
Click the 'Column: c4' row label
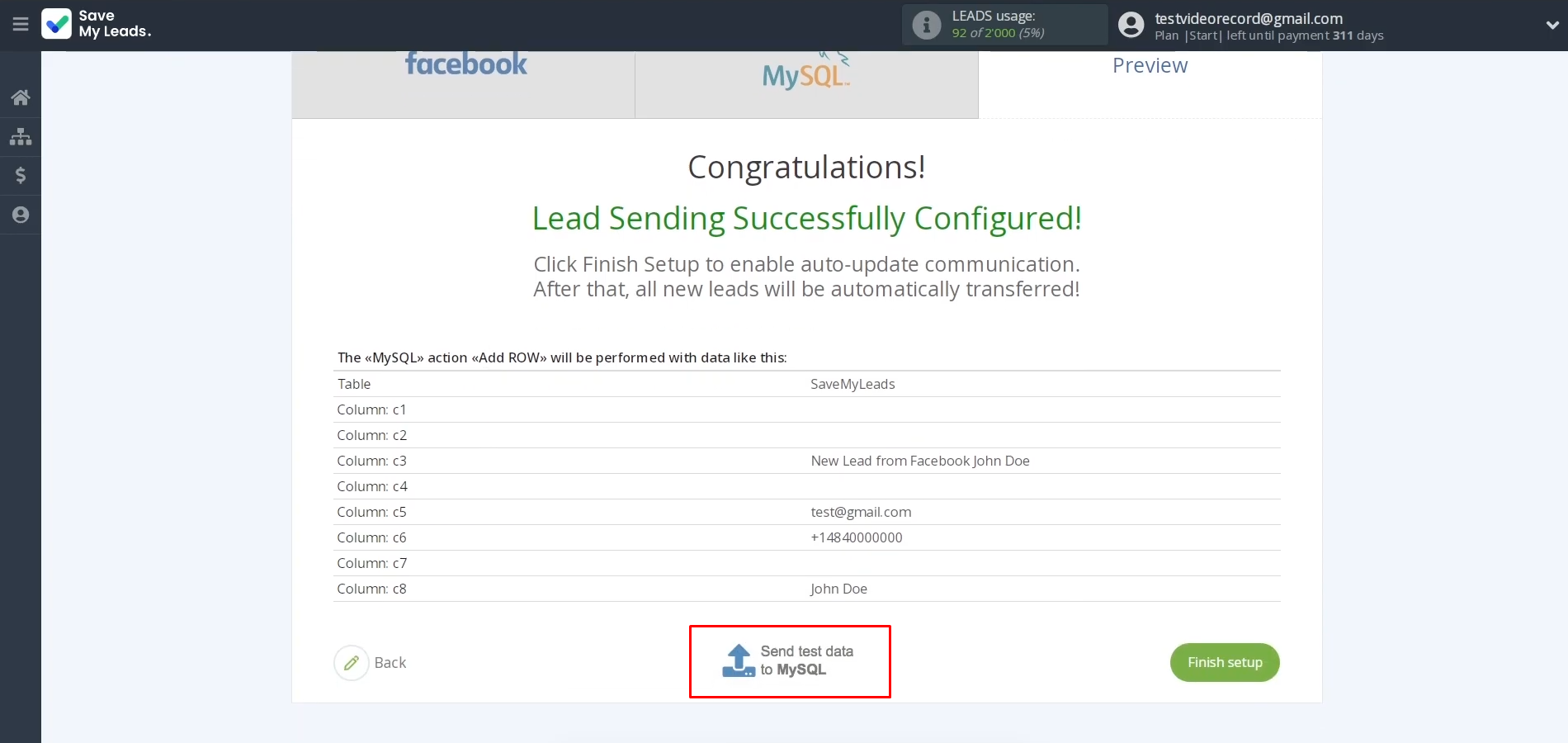coord(372,486)
